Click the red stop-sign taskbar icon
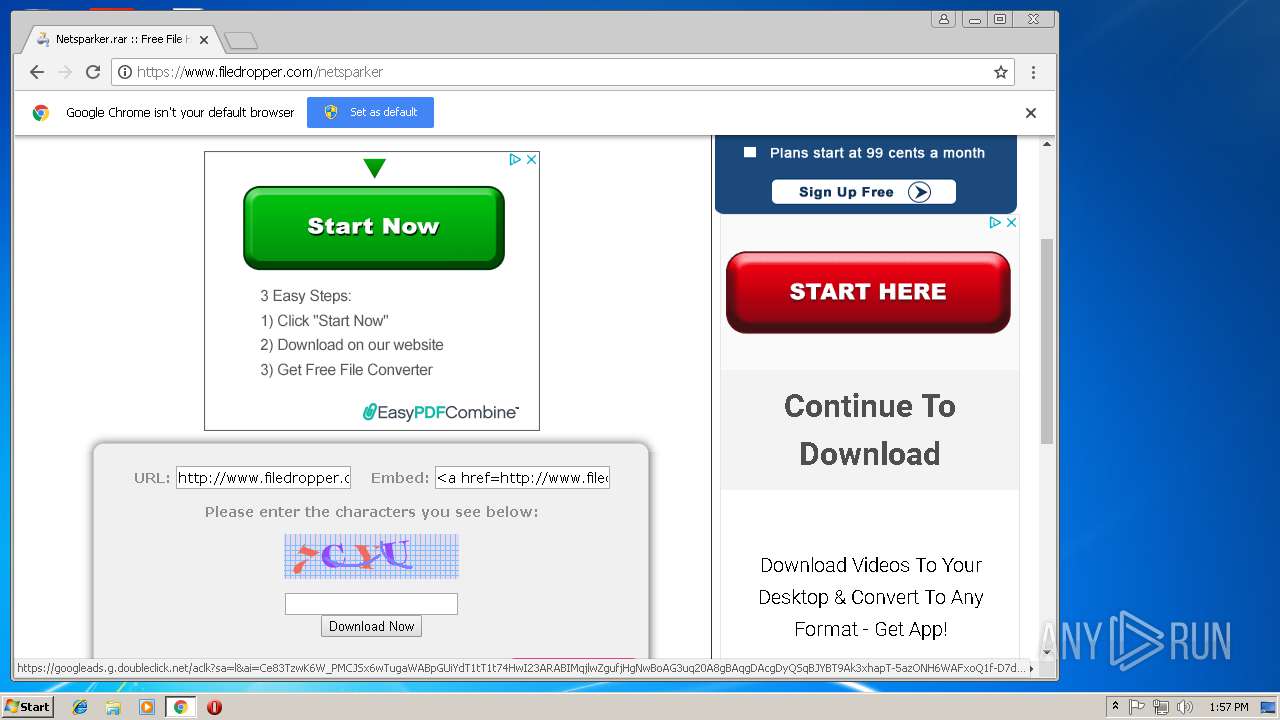This screenshot has height=720, width=1280. (x=214, y=707)
